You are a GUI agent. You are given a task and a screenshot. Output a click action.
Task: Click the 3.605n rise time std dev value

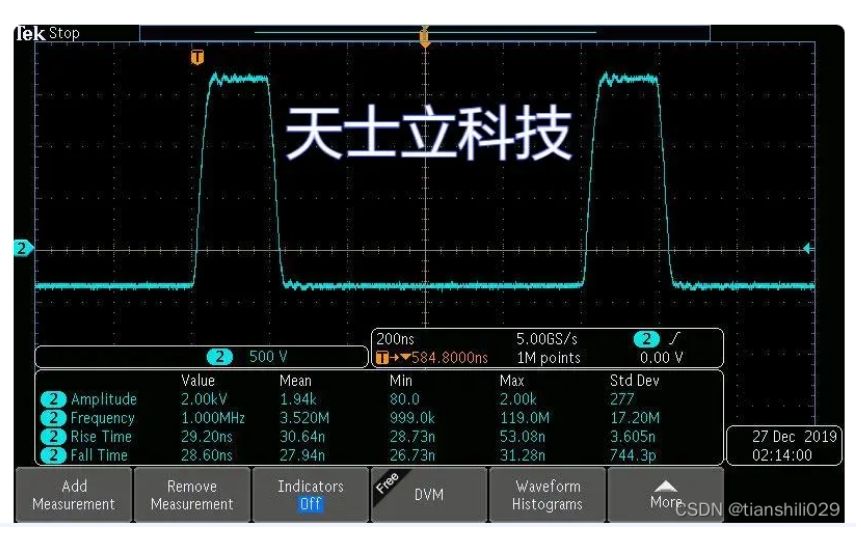tap(633, 437)
